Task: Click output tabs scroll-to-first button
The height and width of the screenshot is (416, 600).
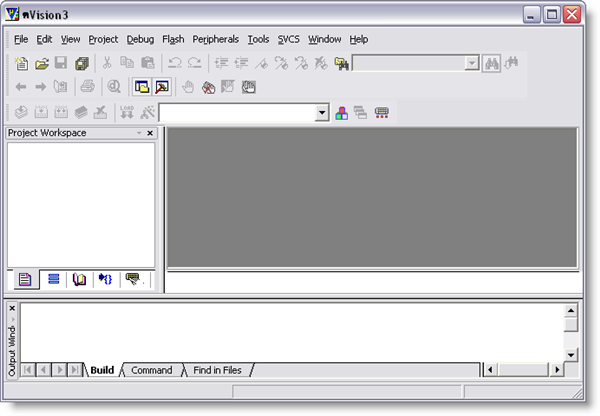Action: 28,370
